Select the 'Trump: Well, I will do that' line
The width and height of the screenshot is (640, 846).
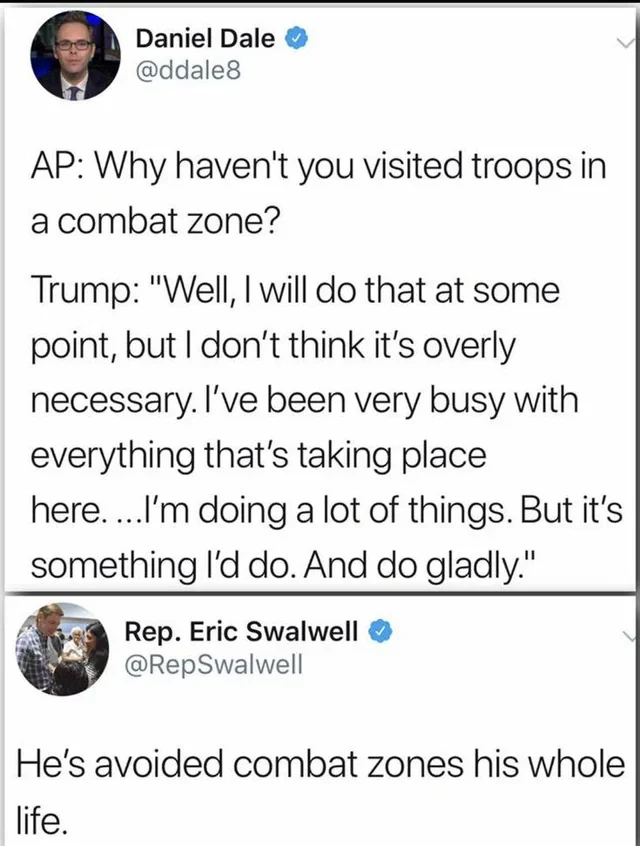[x=295, y=292]
